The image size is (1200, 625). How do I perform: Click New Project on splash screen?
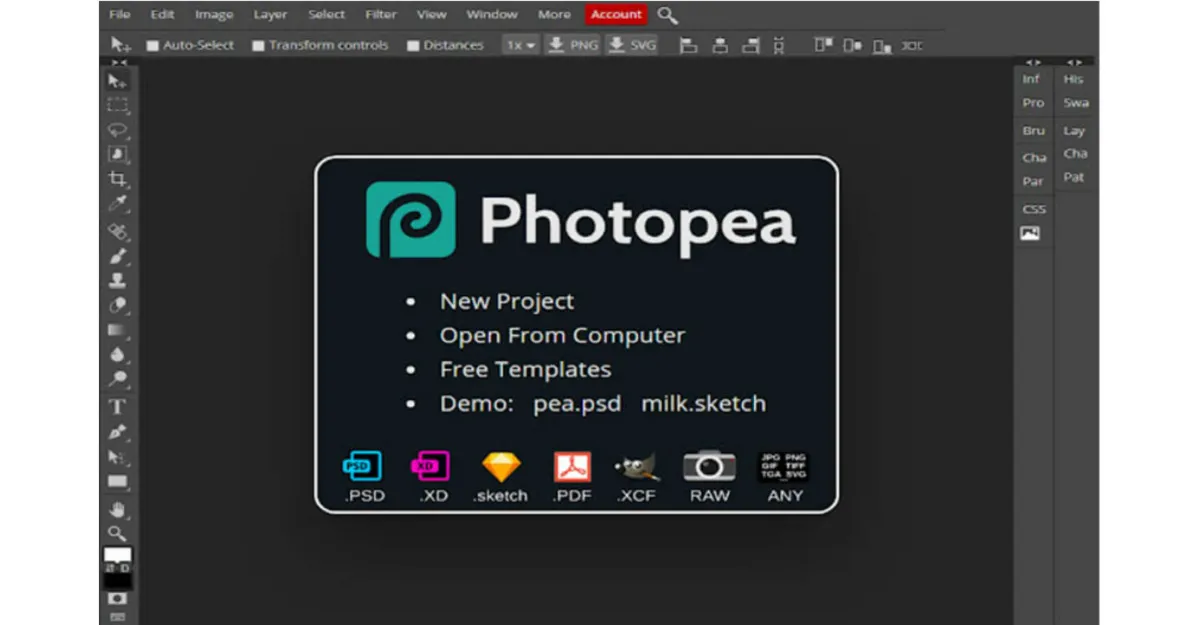click(507, 301)
